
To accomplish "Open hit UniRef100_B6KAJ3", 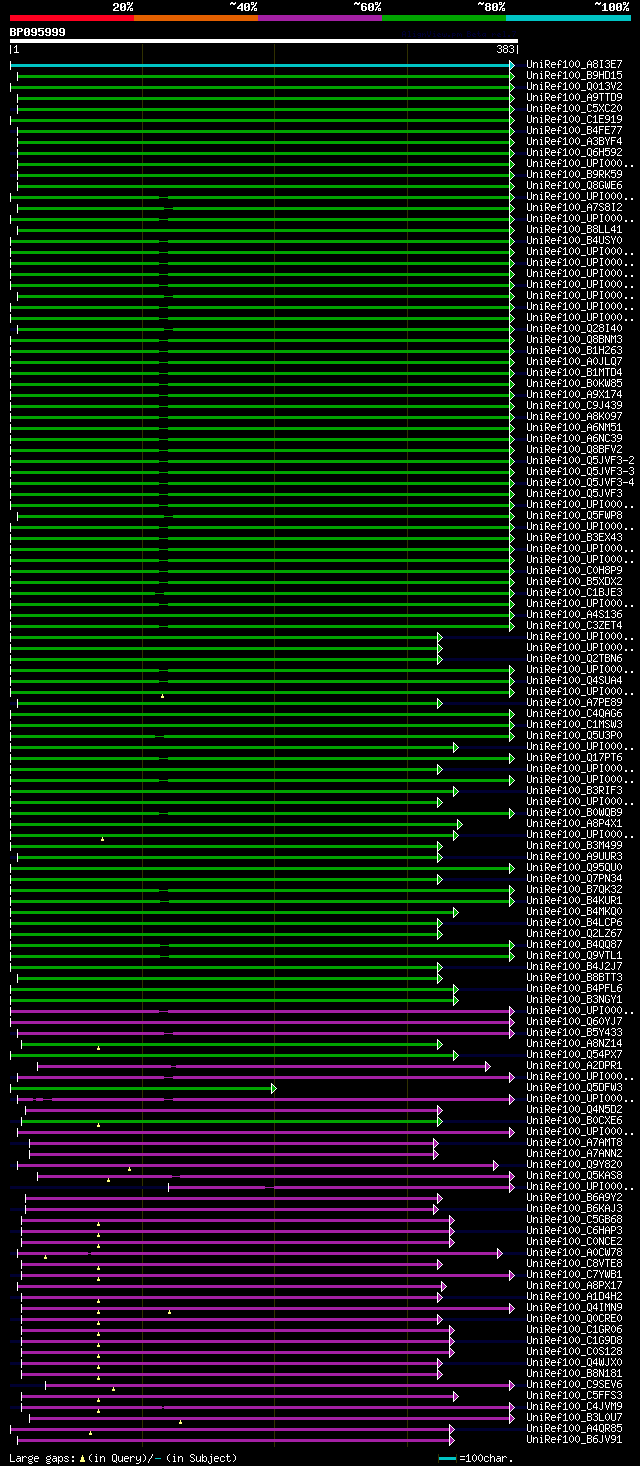I will (574, 1208).
